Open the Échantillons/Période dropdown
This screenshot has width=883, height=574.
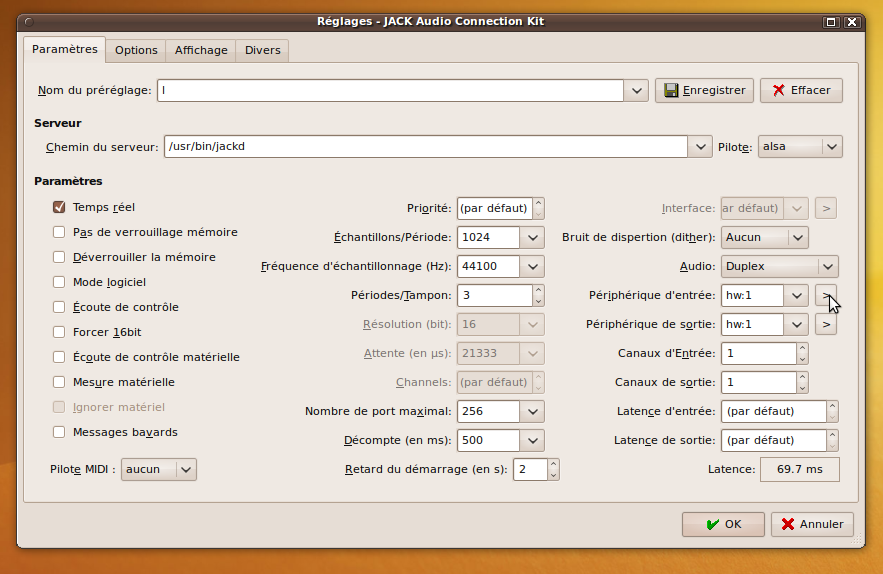[532, 238]
